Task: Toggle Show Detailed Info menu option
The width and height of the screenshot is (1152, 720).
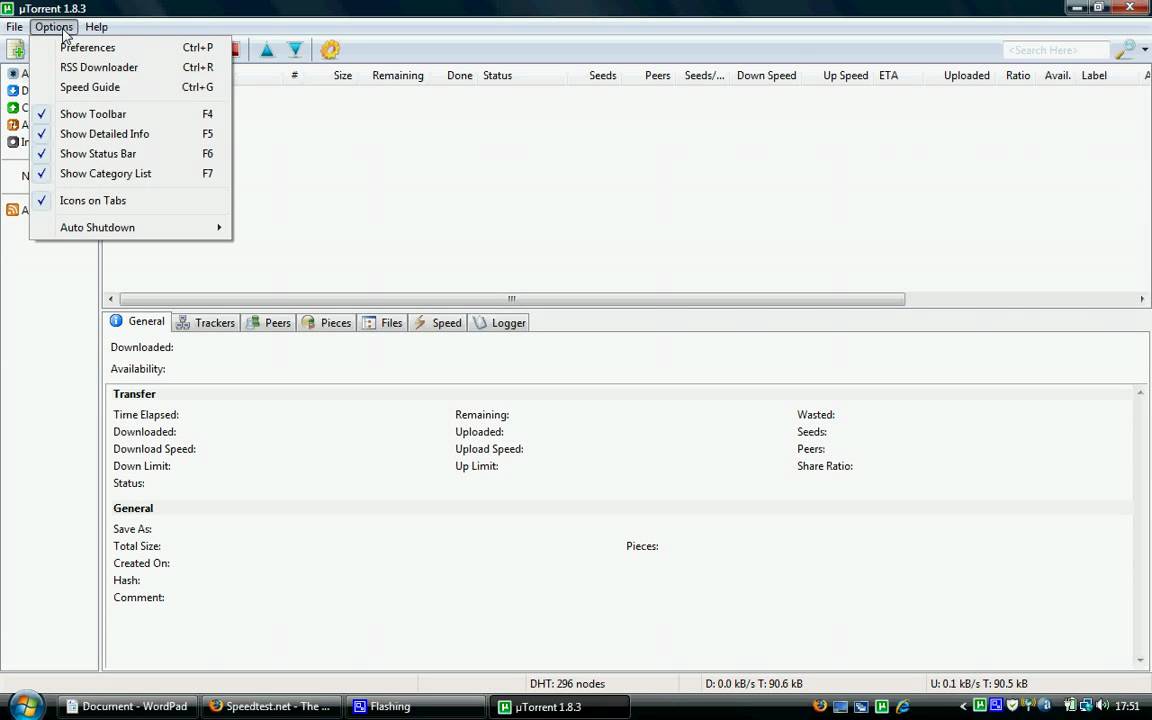Action: pos(131,134)
